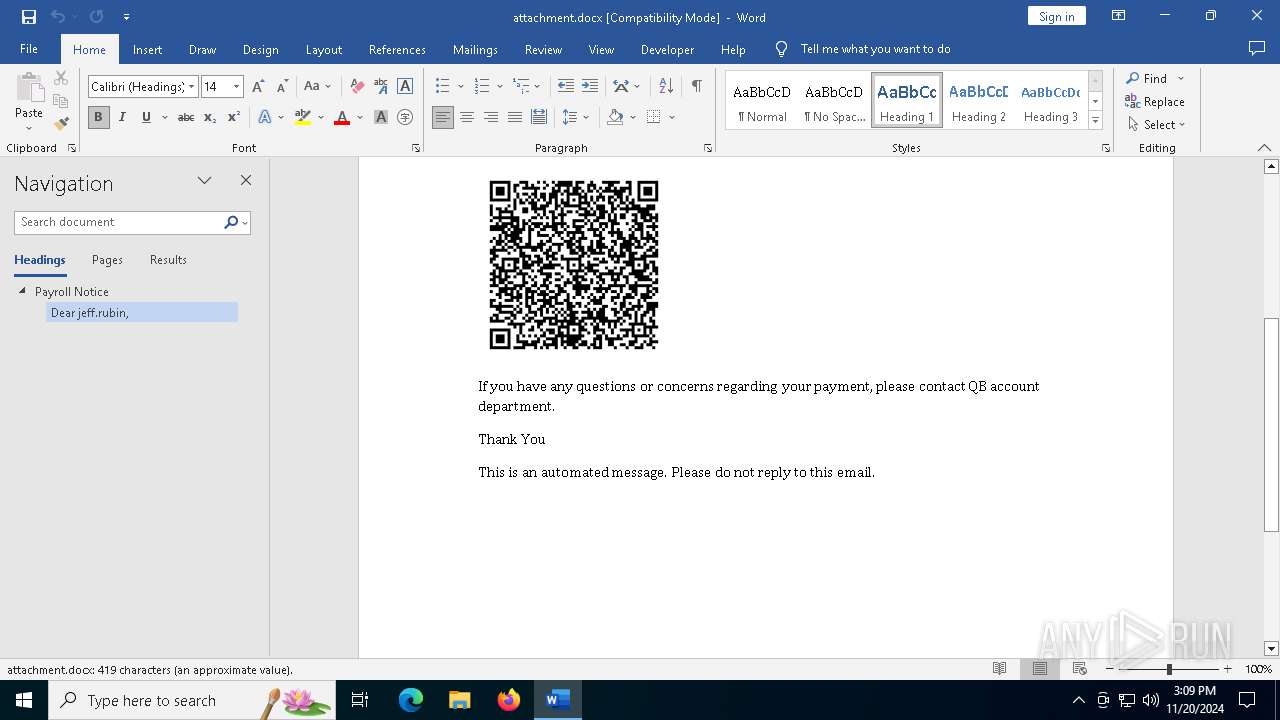Click the zoom slider handle
Viewport: 1280px width, 720px height.
[1169, 669]
